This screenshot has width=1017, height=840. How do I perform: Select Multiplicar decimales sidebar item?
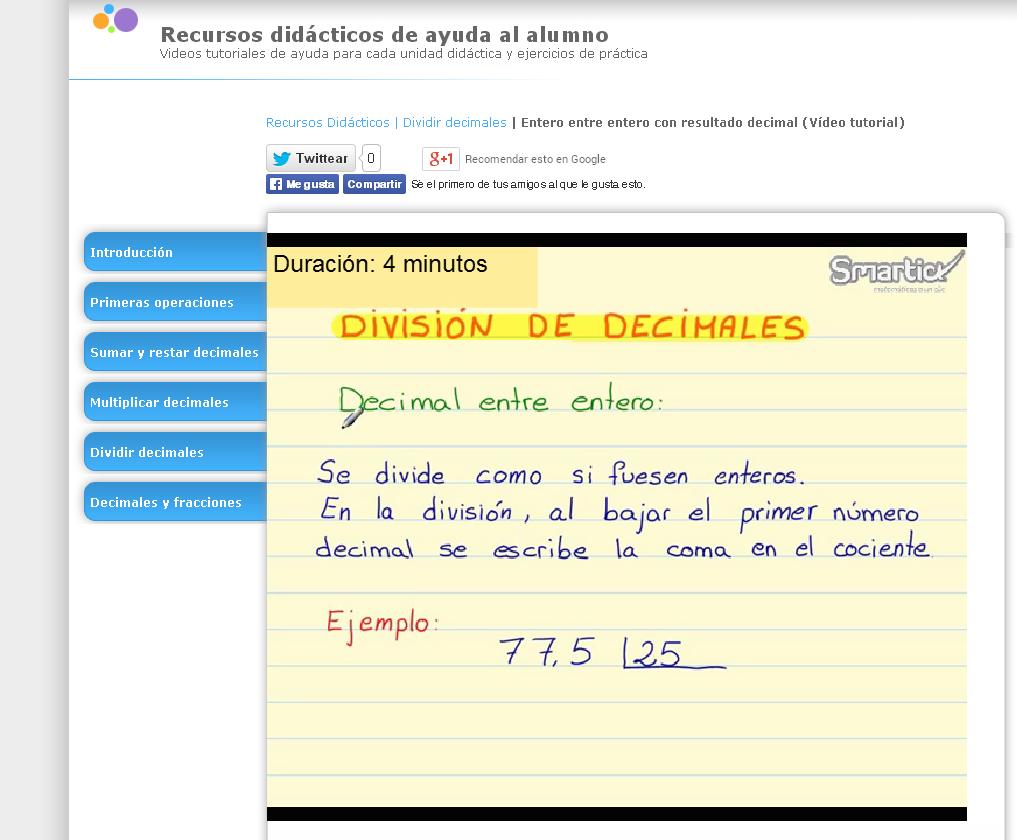[x=175, y=402]
